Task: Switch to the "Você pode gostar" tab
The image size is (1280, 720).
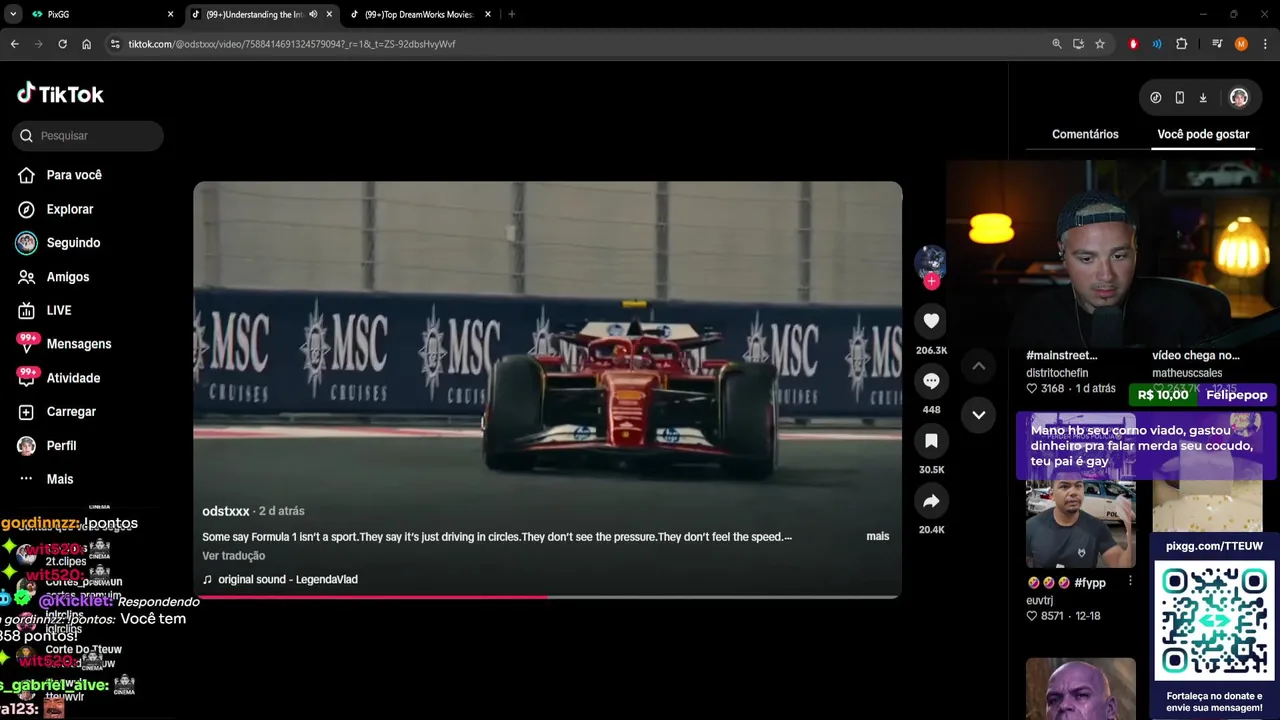Action: pyautogui.click(x=1203, y=134)
